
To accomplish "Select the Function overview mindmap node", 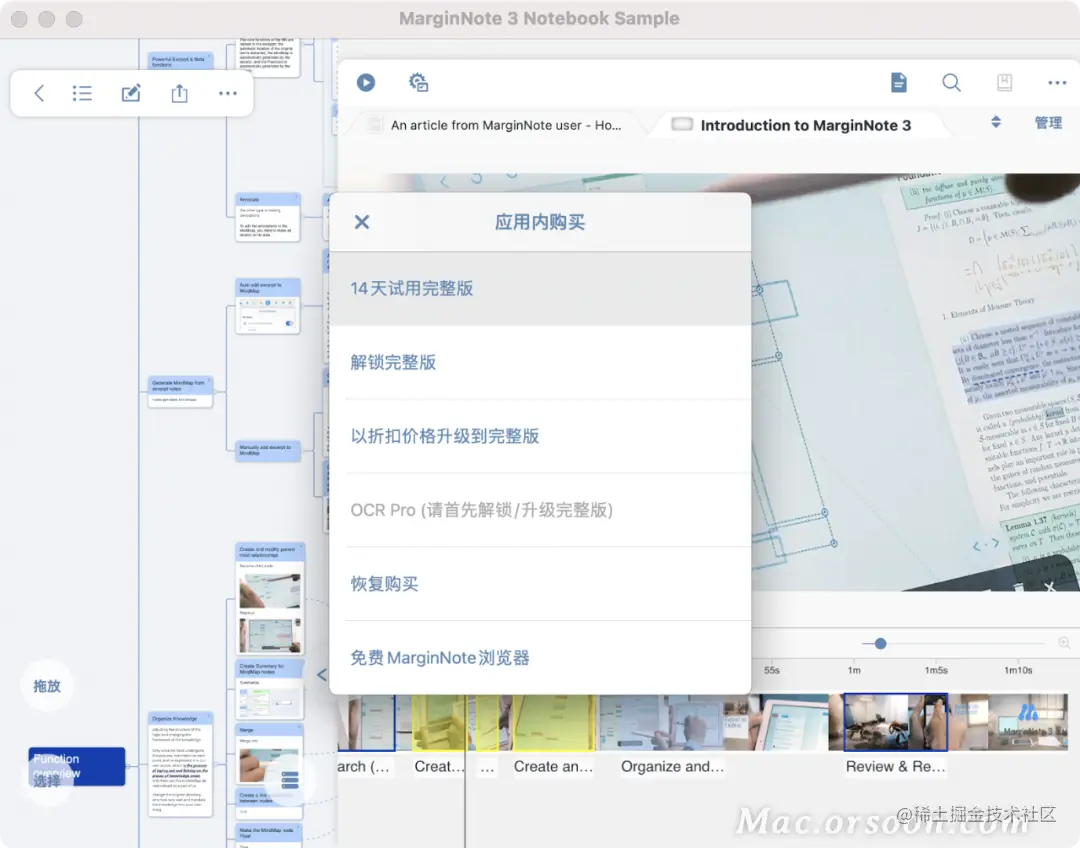I will tap(76, 766).
